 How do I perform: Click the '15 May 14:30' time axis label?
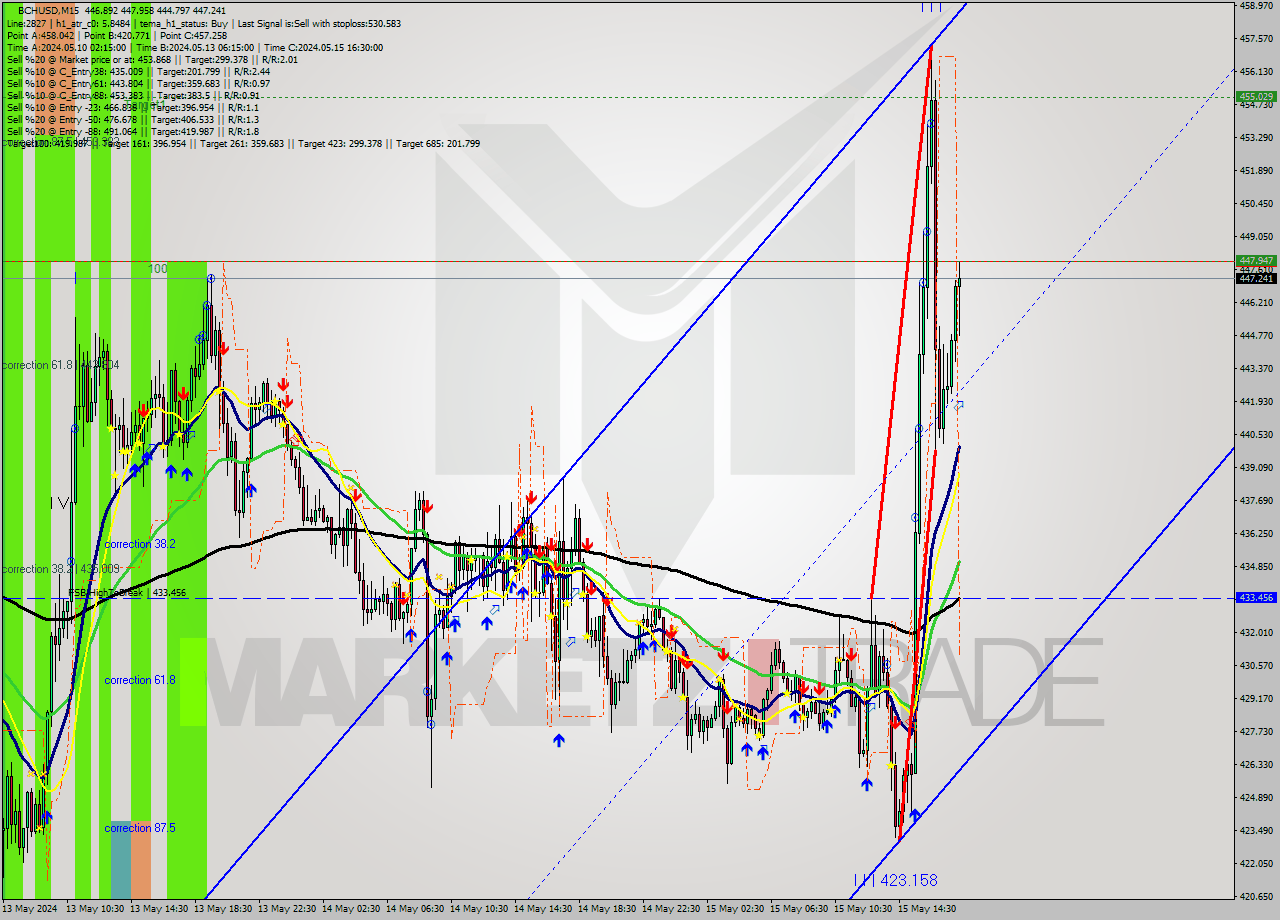[x=926, y=909]
